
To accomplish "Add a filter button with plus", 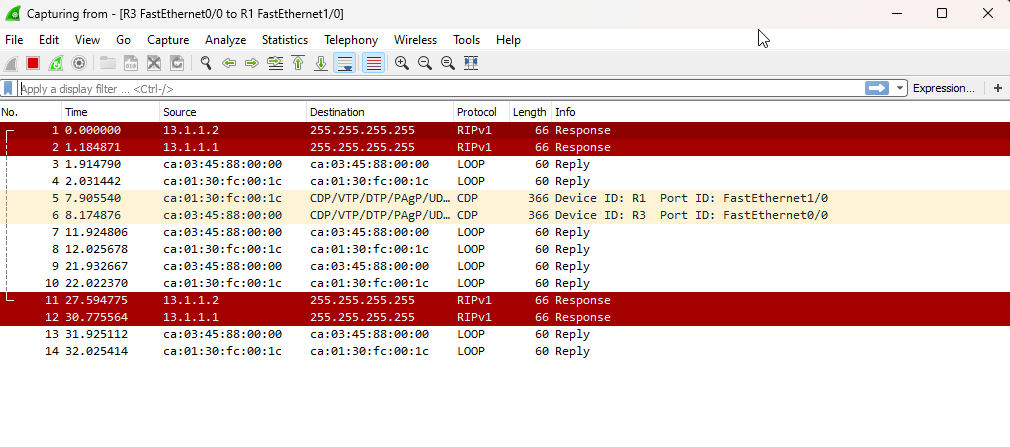I will click(997, 88).
